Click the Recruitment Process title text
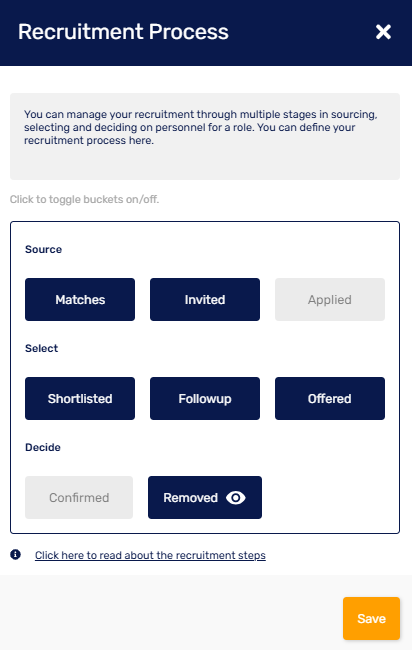 123,32
